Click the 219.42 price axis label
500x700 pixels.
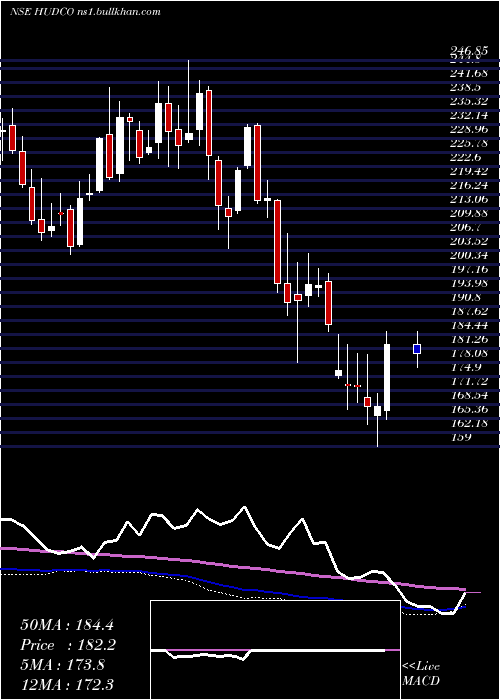tap(469, 171)
